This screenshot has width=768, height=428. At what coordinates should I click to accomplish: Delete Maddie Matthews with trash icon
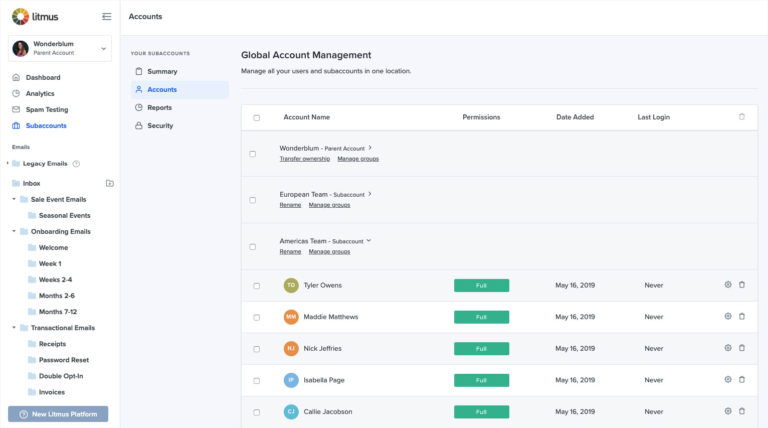tap(742, 316)
